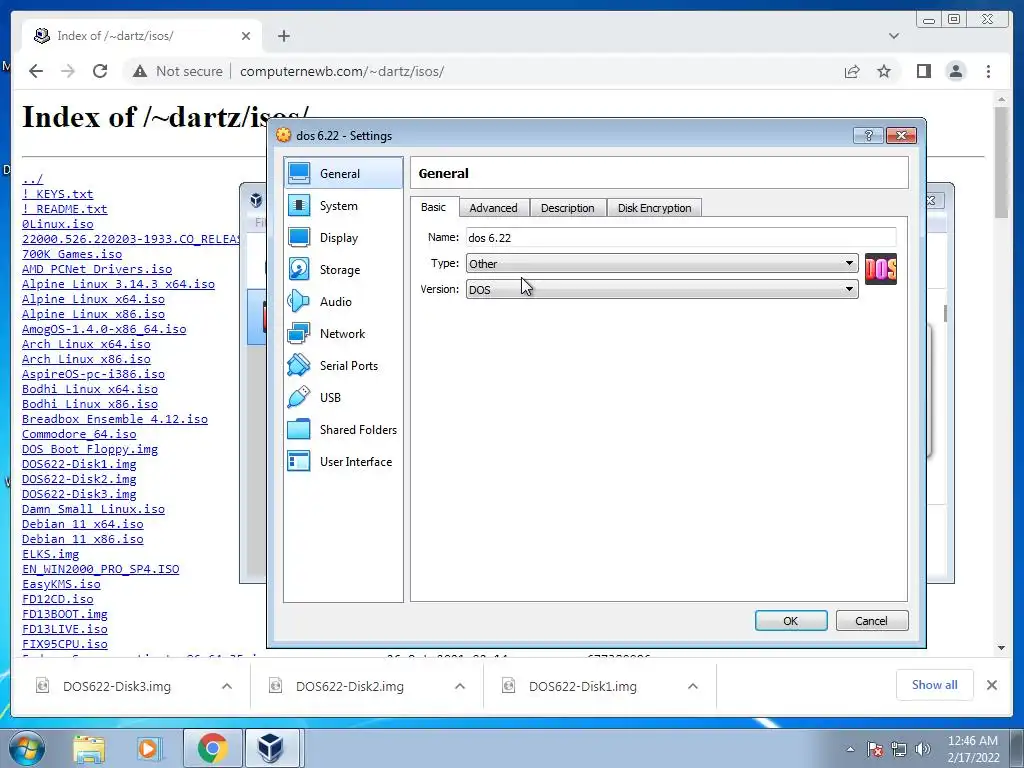Image resolution: width=1024 pixels, height=768 pixels.
Task: Bookmark this page with star icon
Action: (884, 71)
